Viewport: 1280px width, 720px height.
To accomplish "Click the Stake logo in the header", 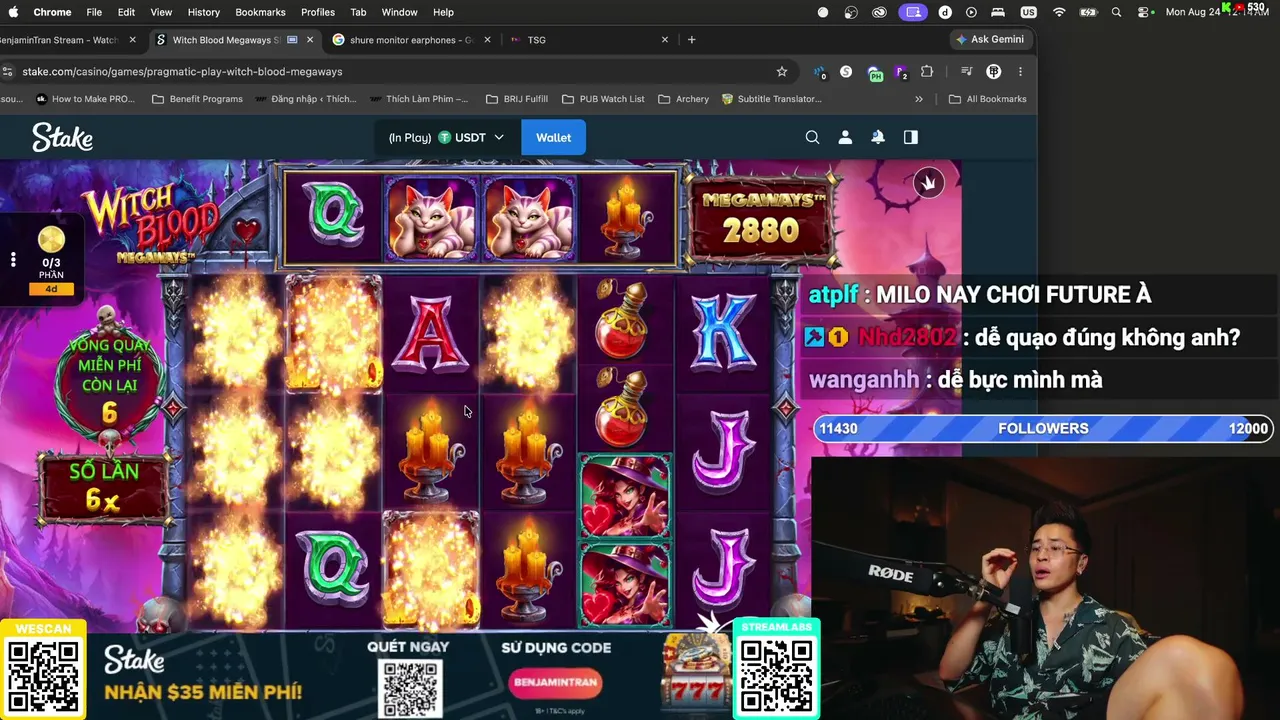I will click(62, 137).
